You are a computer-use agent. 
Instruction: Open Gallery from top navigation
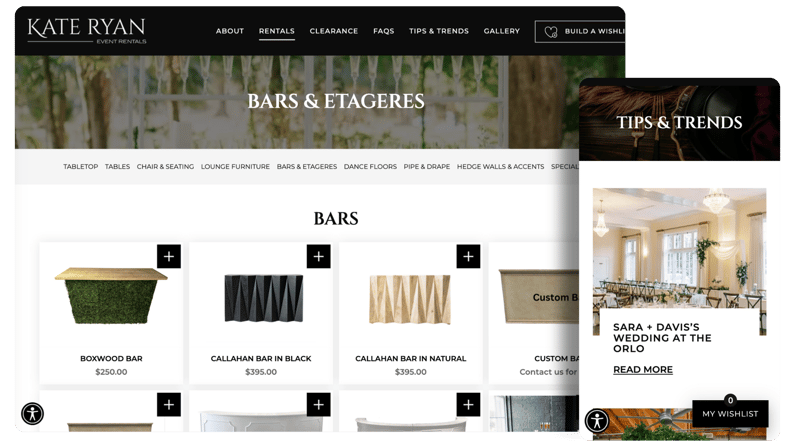coord(501,31)
